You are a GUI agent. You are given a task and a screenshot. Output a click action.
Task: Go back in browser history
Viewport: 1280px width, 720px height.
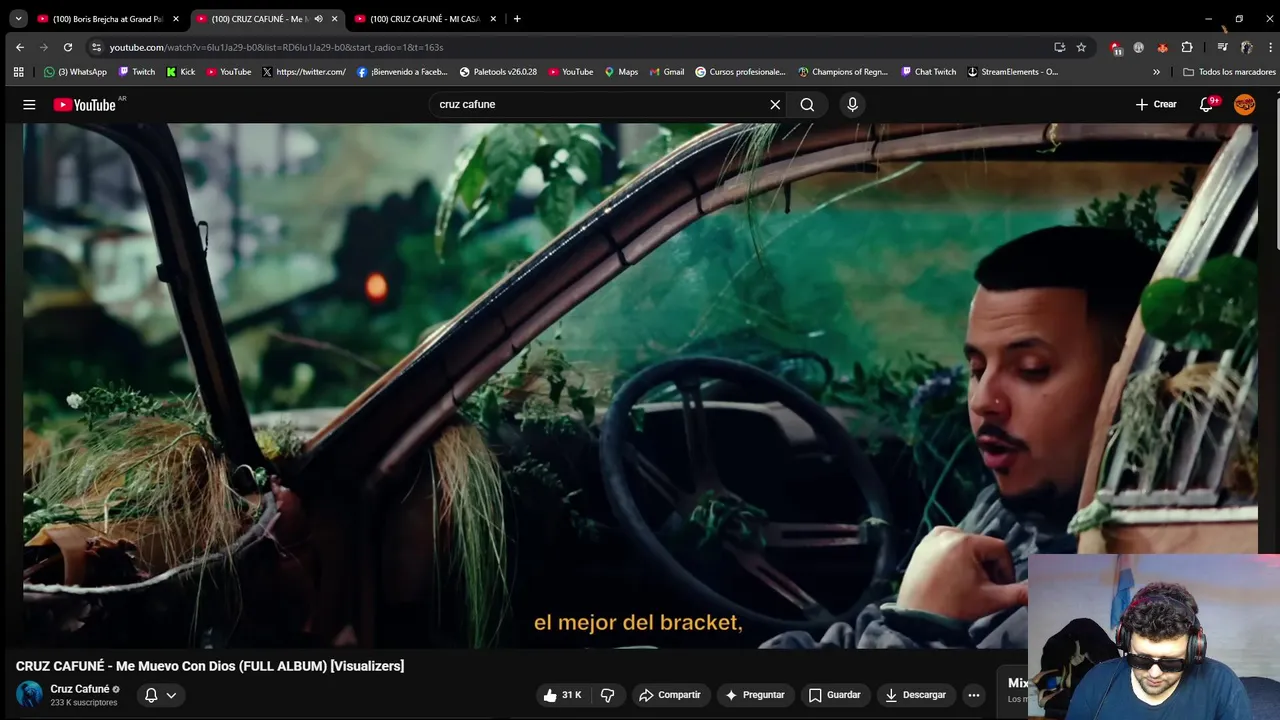(20, 47)
